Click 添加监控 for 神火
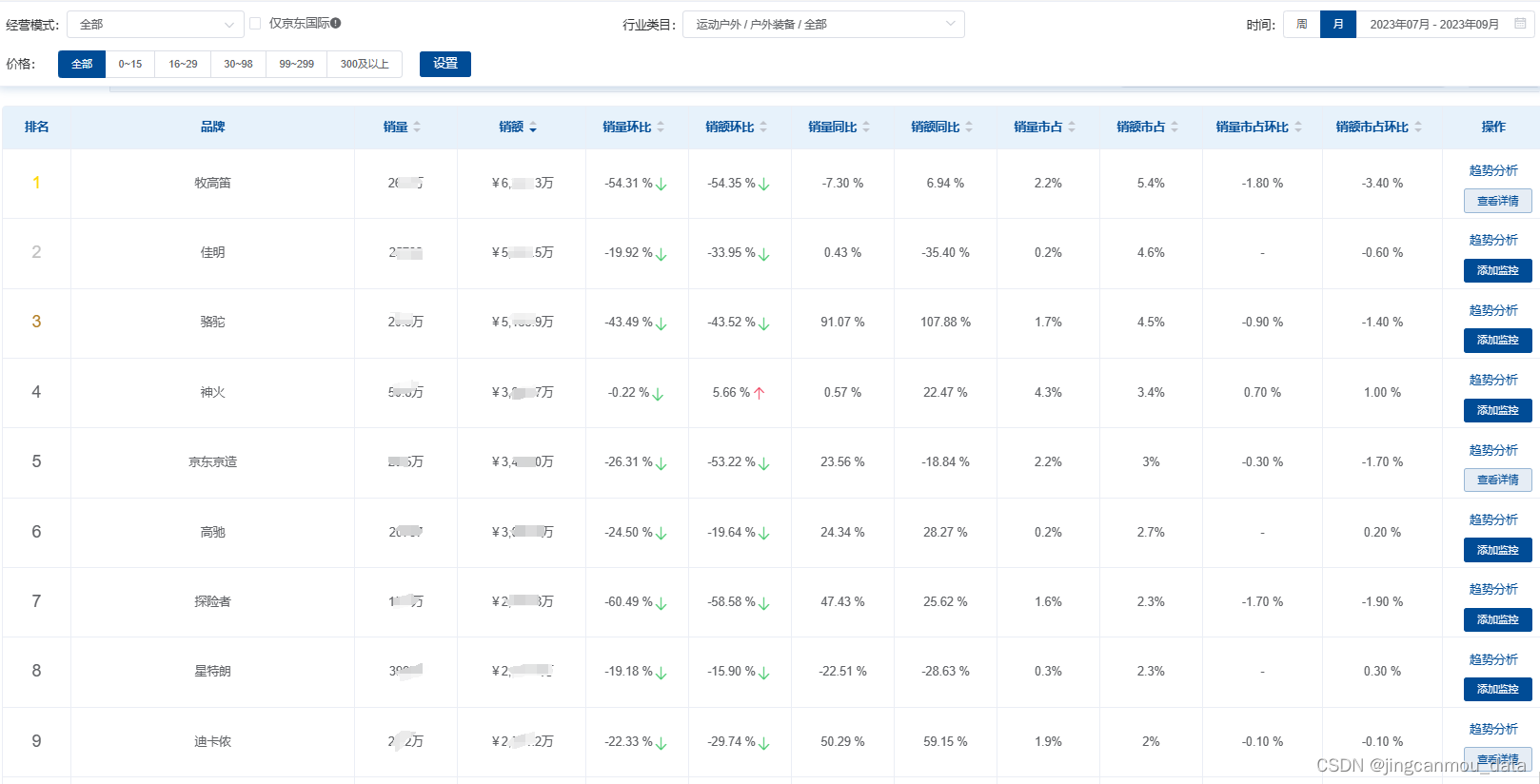Screen dimensions: 1540x784 point(1498,410)
